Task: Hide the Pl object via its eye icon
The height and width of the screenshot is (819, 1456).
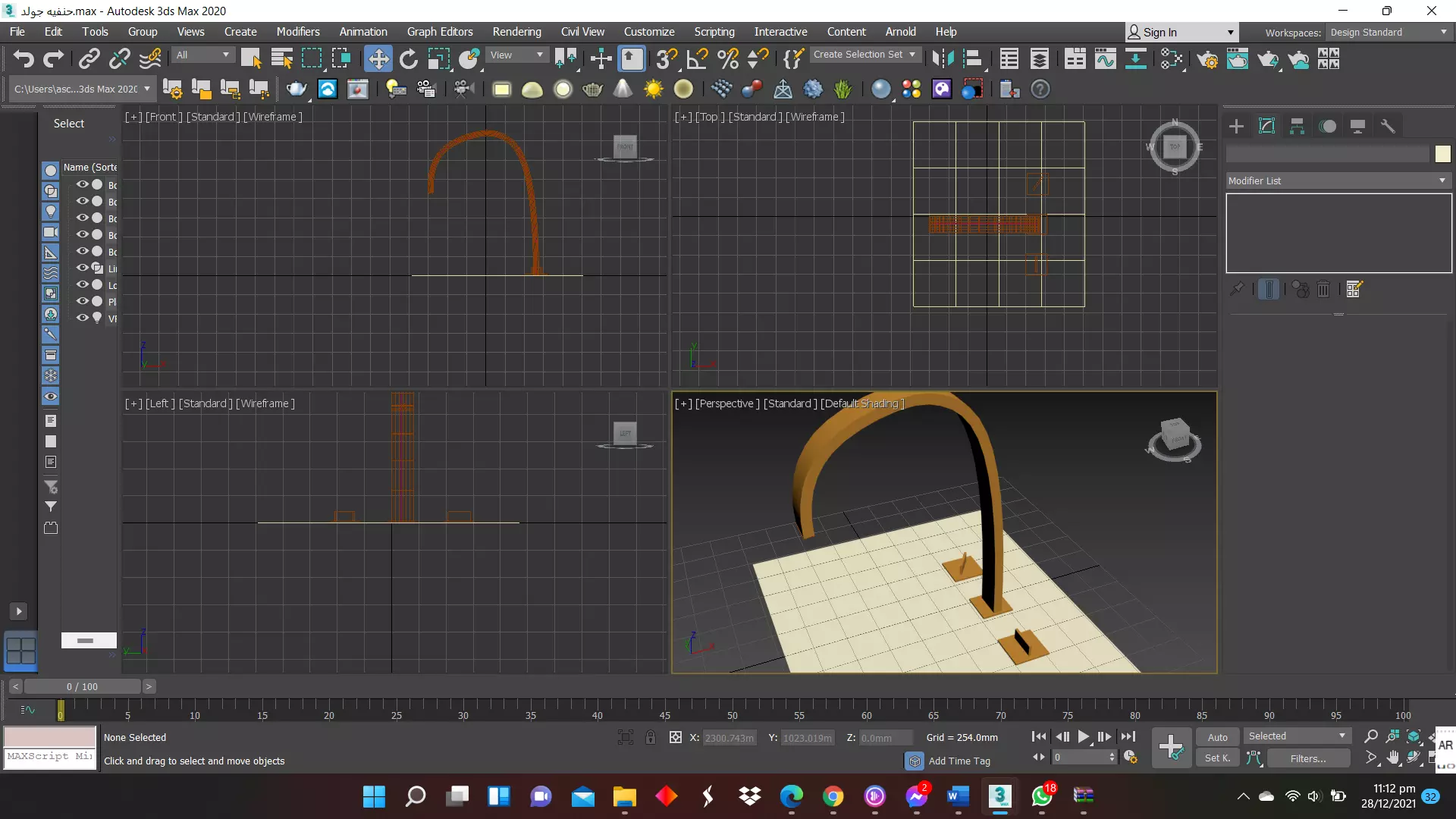Action: click(x=82, y=301)
